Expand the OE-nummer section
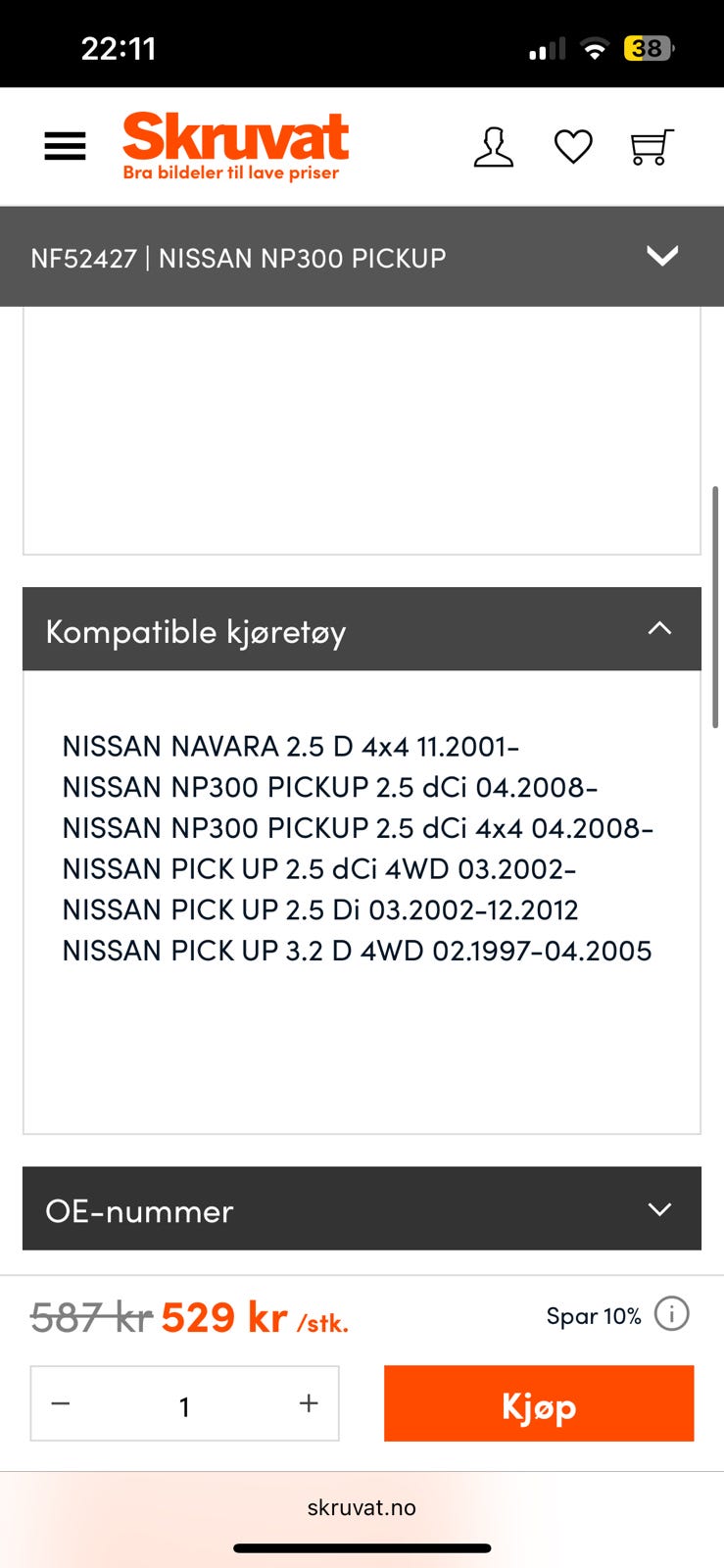 [659, 1209]
